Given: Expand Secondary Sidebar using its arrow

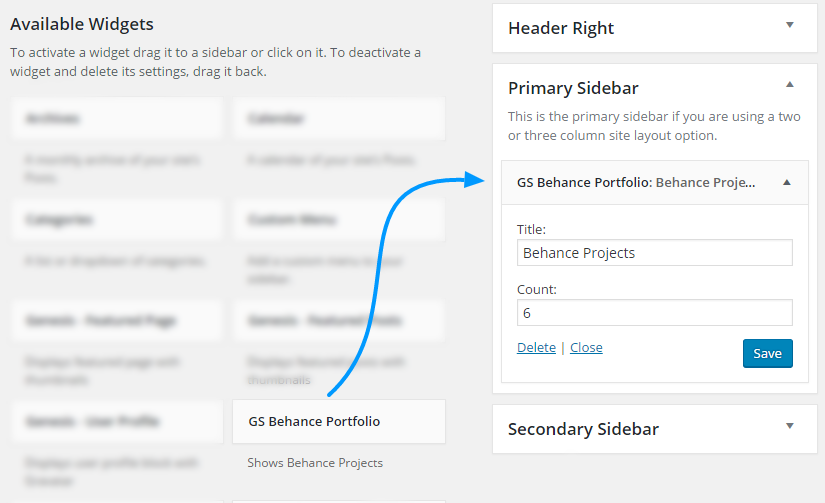Looking at the screenshot, I should (x=789, y=426).
